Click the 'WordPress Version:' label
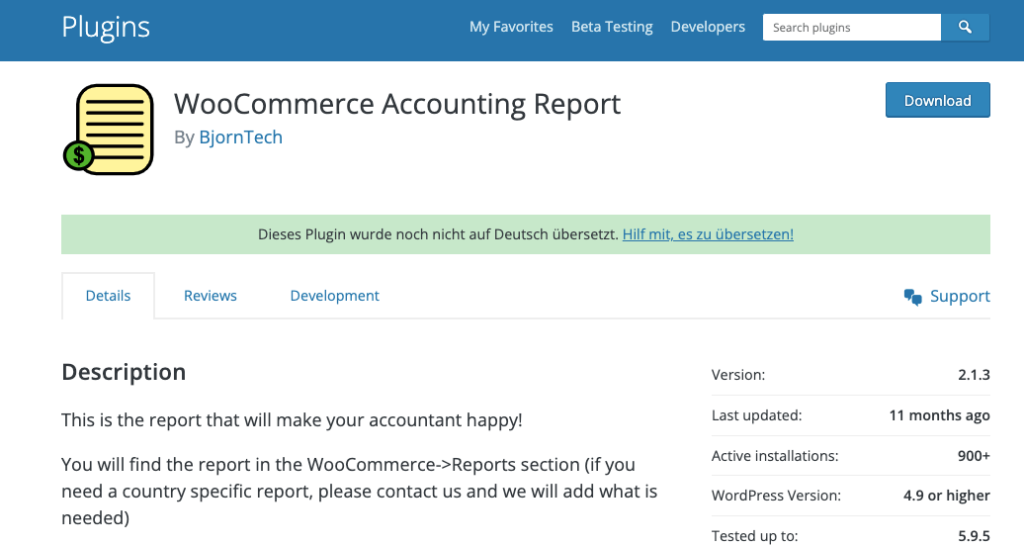This screenshot has width=1024, height=546. click(776, 496)
